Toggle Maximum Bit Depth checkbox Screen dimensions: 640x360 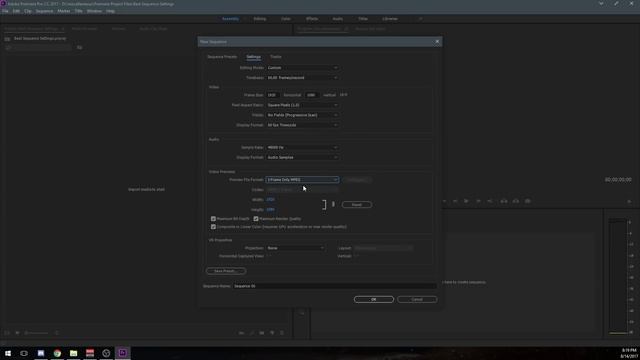[213, 219]
